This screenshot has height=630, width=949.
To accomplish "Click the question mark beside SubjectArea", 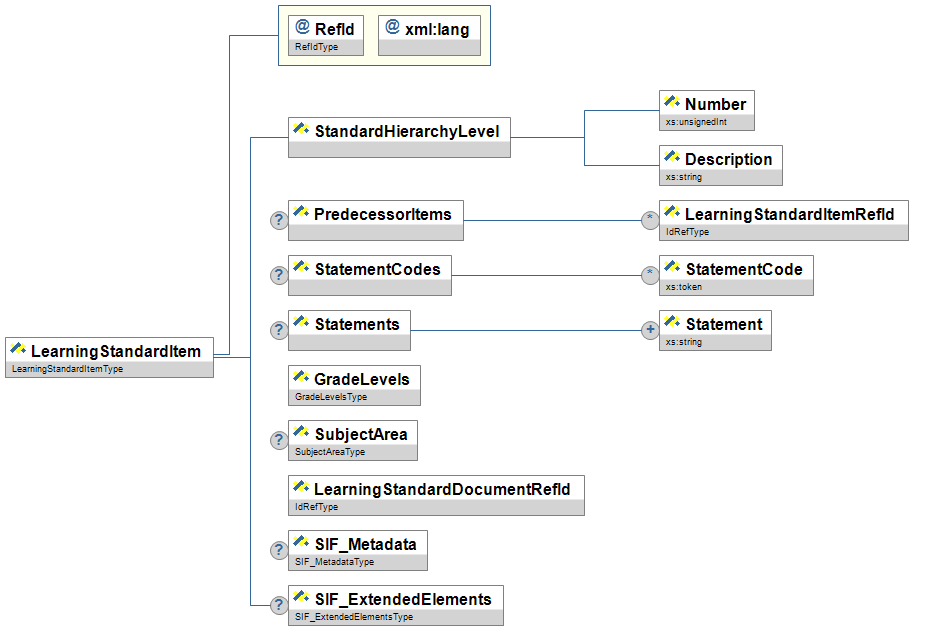I will [280, 441].
